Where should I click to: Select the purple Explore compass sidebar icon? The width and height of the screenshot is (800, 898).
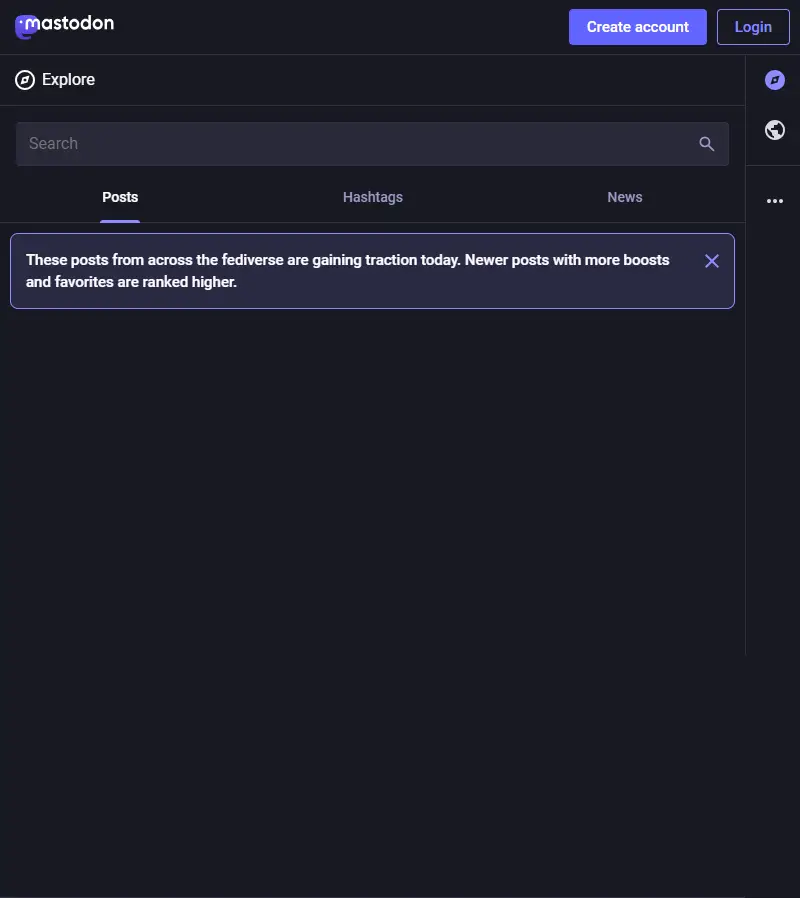pos(775,80)
